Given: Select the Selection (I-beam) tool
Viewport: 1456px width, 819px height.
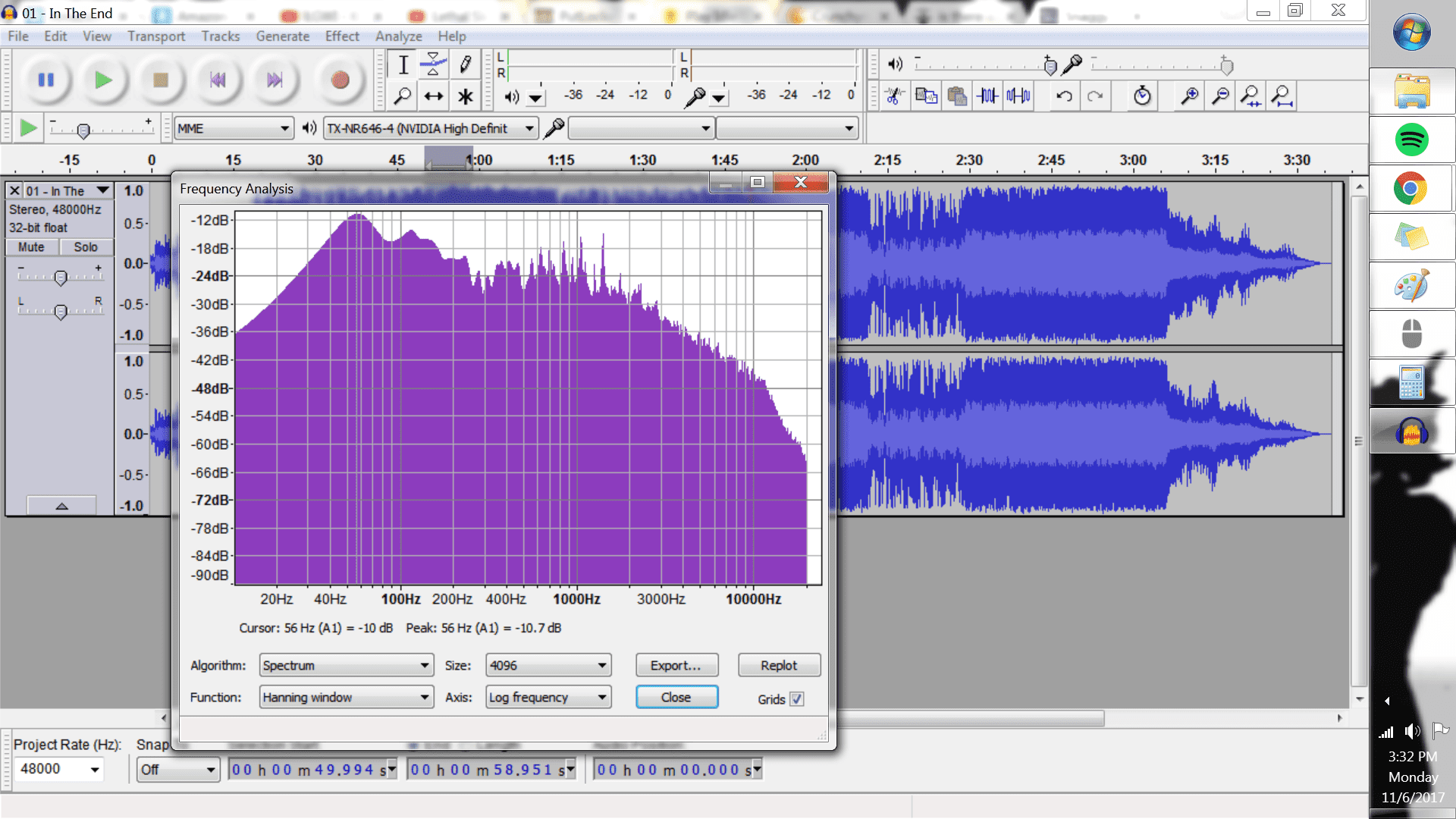Looking at the screenshot, I should (403, 65).
